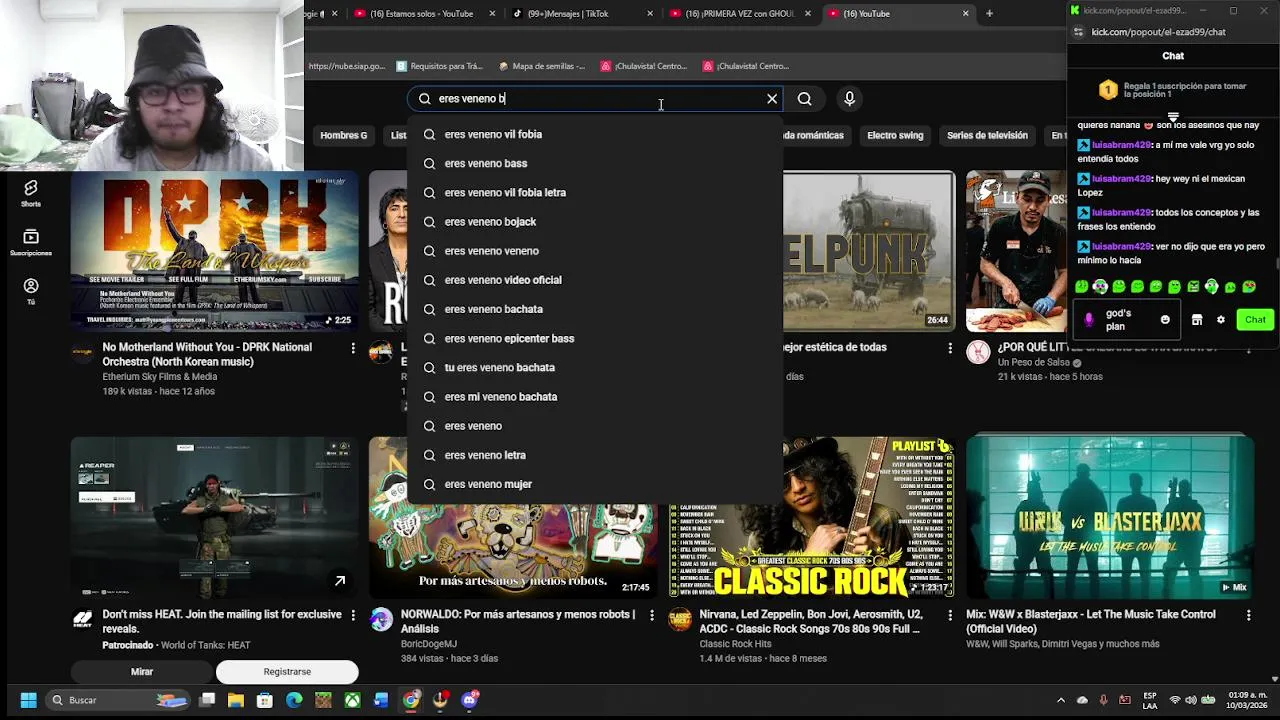
Task: Click the purple microphone icon in chat input
Action: (1089, 320)
